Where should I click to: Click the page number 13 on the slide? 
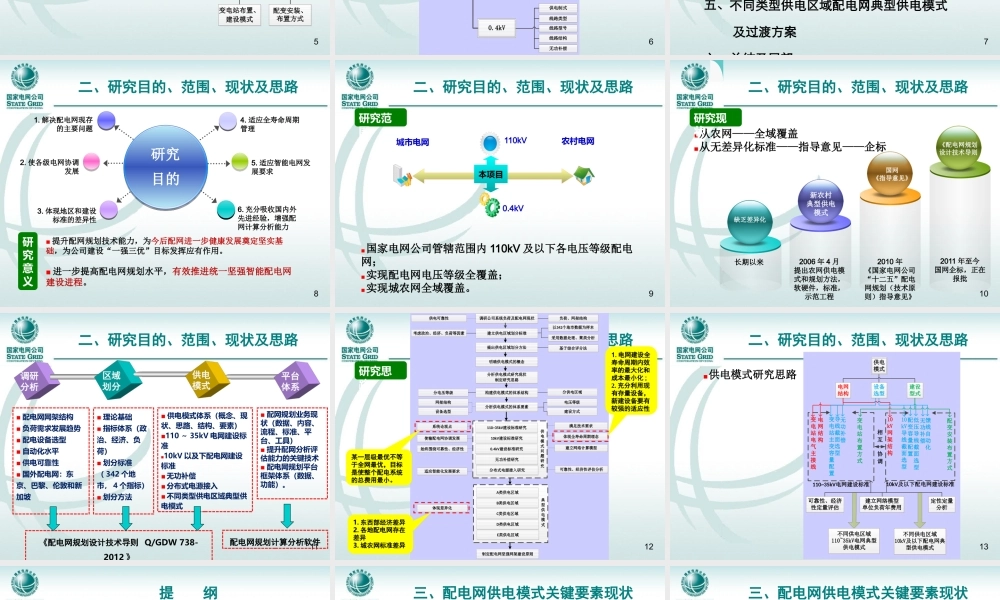click(x=983, y=546)
